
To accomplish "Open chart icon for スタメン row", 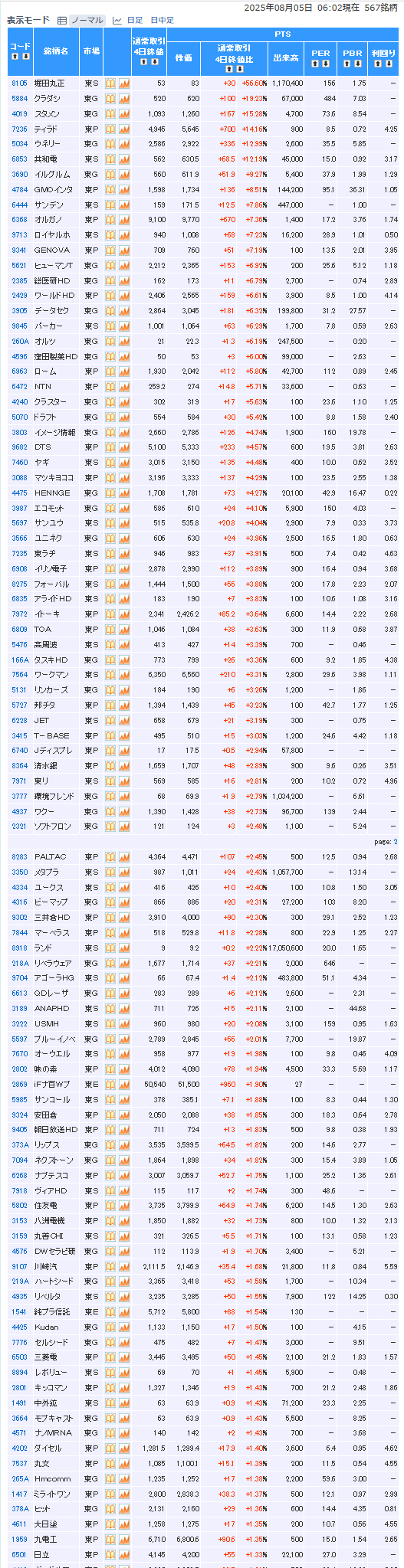I will [x=124, y=114].
